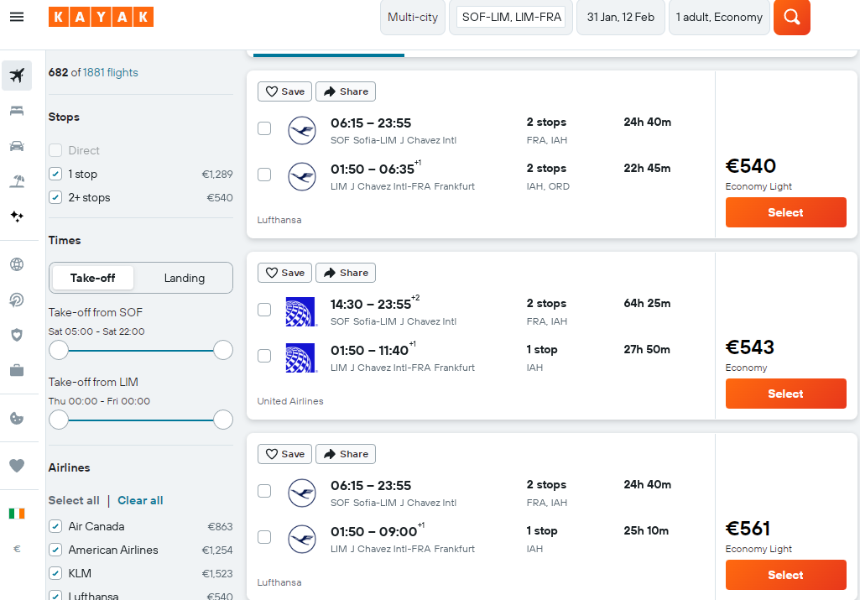The image size is (860, 600).
Task: Switch to the Take-off times tab
Action: coord(93,278)
